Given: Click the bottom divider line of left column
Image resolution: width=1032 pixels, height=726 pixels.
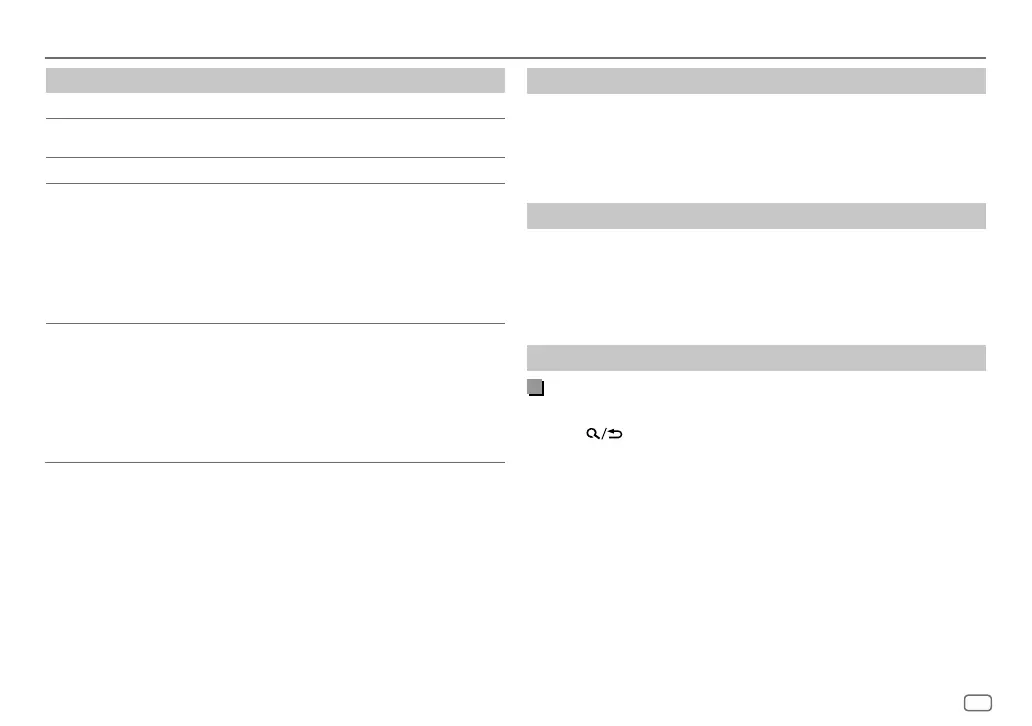Looking at the screenshot, I should tap(275, 462).
